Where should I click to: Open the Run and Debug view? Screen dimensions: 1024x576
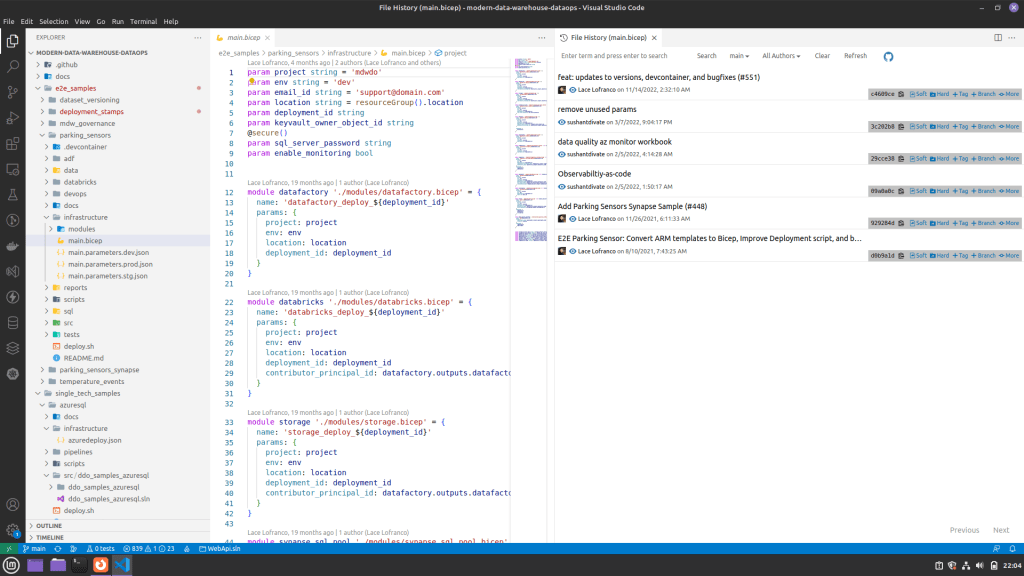(13, 118)
